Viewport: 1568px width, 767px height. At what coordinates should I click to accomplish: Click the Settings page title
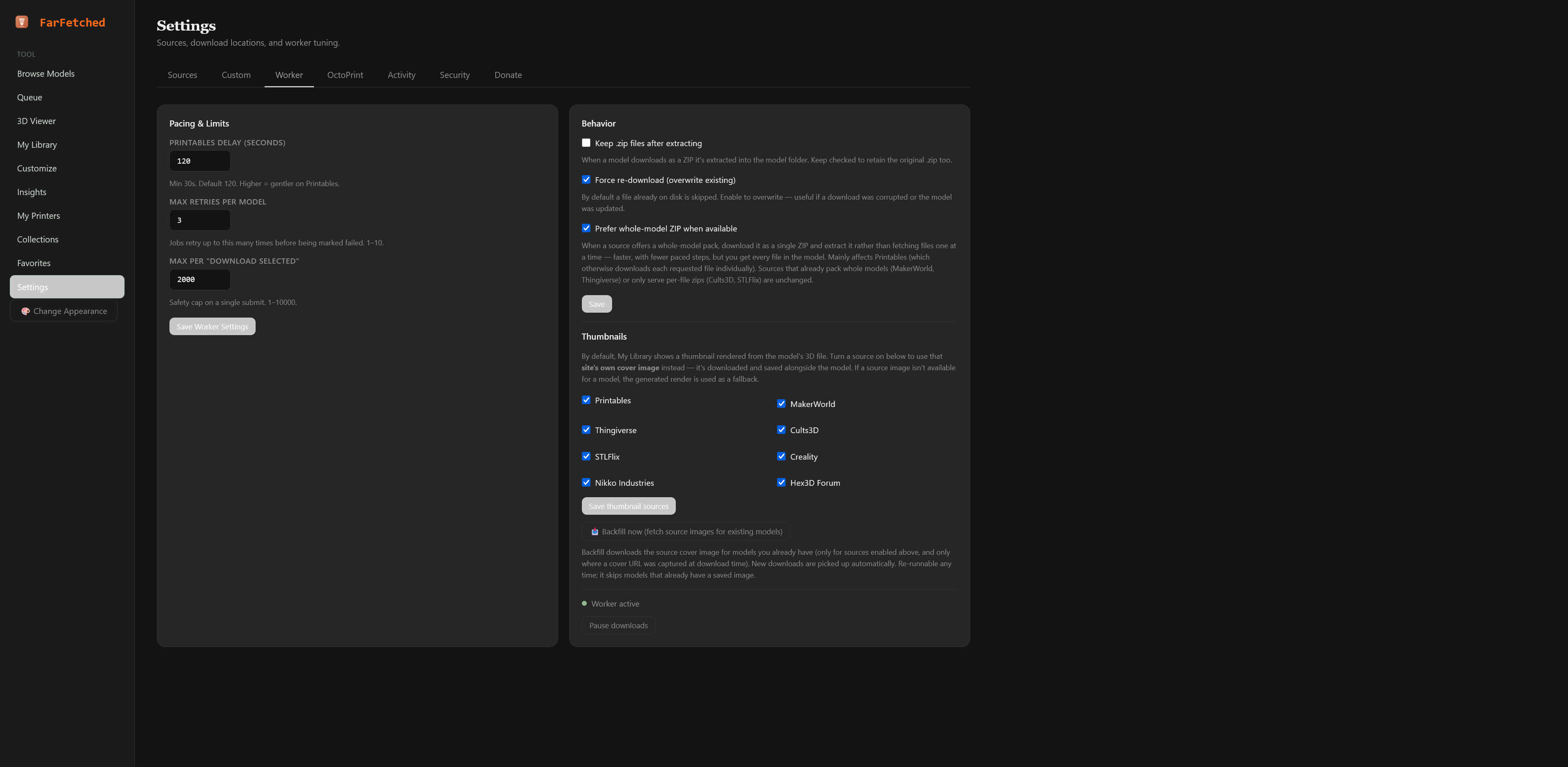click(186, 26)
